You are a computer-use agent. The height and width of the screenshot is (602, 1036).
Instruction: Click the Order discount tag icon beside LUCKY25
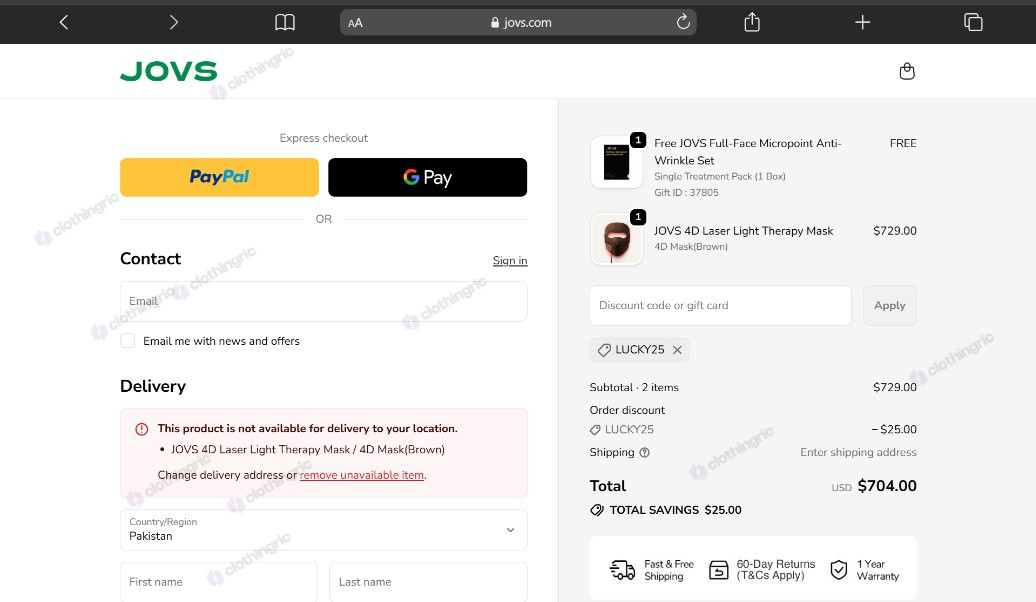point(595,430)
